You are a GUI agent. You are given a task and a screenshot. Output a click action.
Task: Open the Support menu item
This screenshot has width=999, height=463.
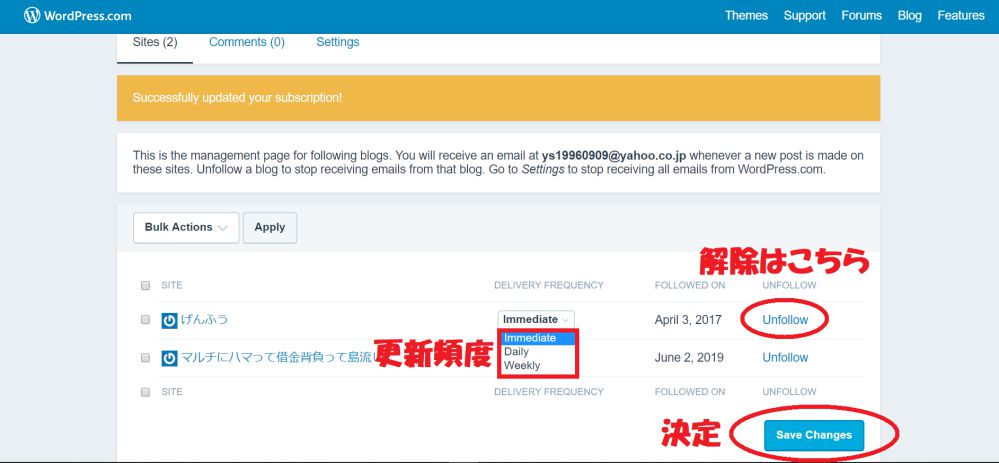805,15
